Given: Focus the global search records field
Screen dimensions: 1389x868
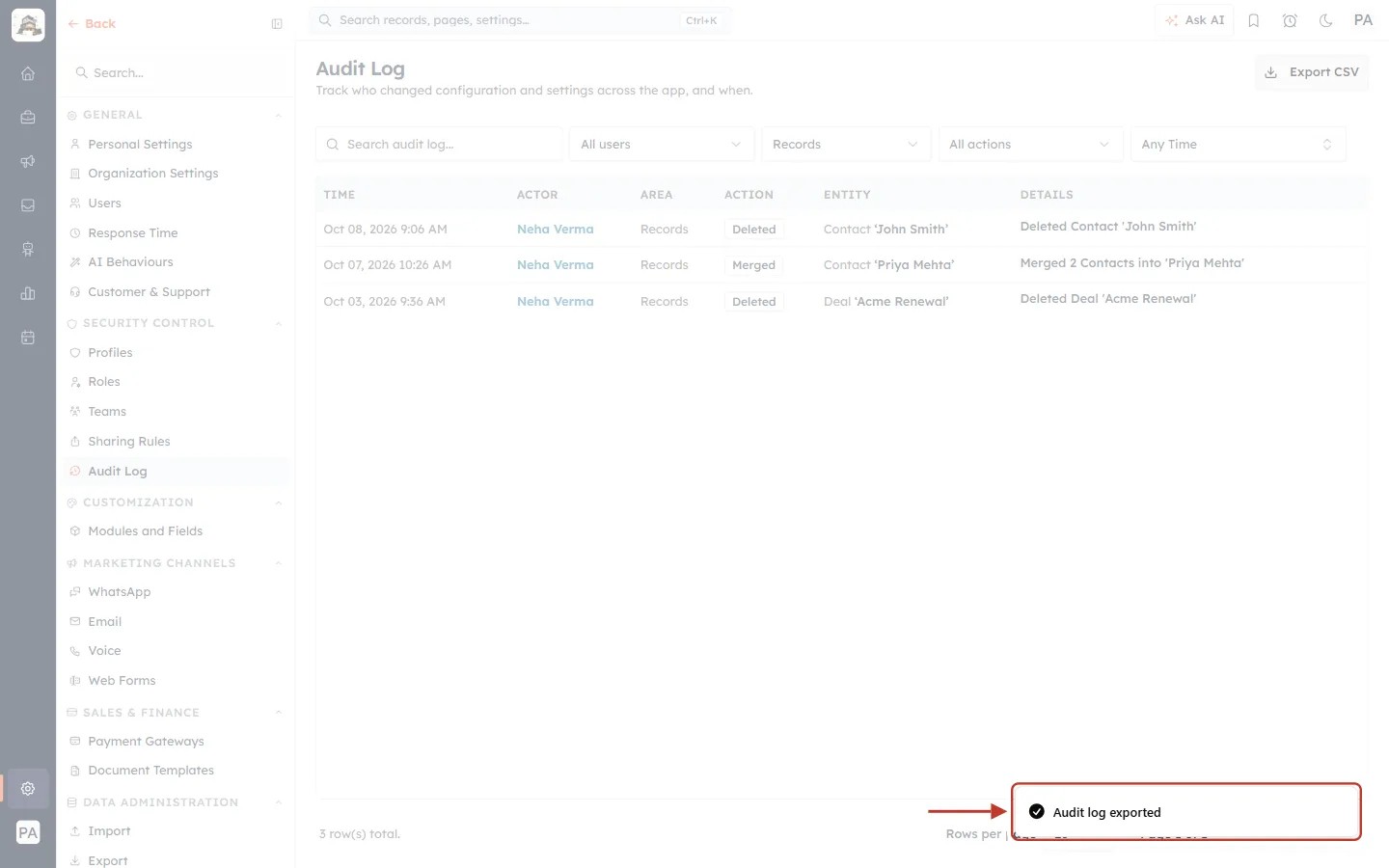Looking at the screenshot, I should 520,20.
